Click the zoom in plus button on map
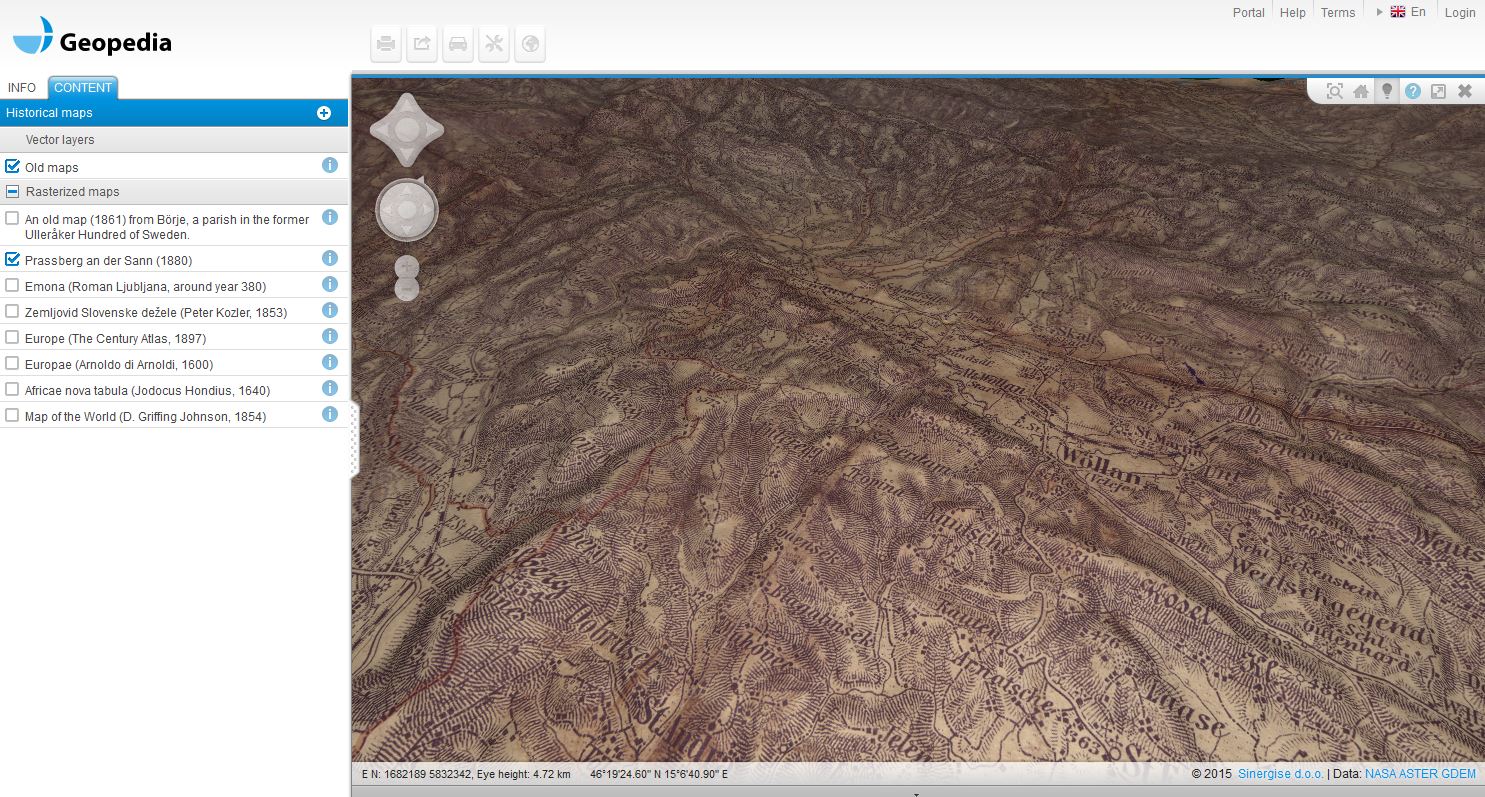The height and width of the screenshot is (797, 1485). [x=407, y=267]
